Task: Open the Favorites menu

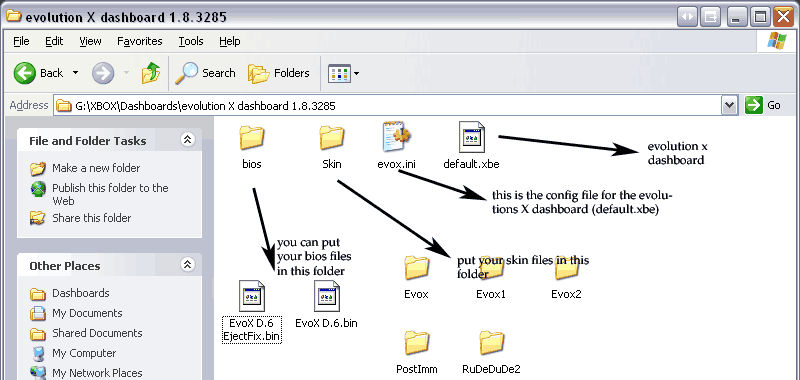Action: coord(139,41)
